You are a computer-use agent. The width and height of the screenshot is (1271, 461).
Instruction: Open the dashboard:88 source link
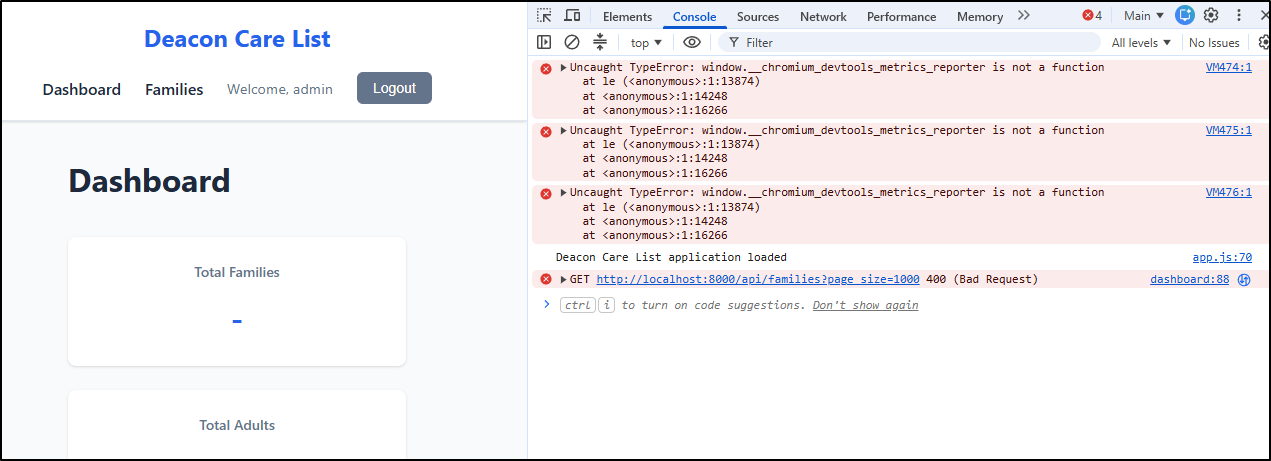[1189, 279]
